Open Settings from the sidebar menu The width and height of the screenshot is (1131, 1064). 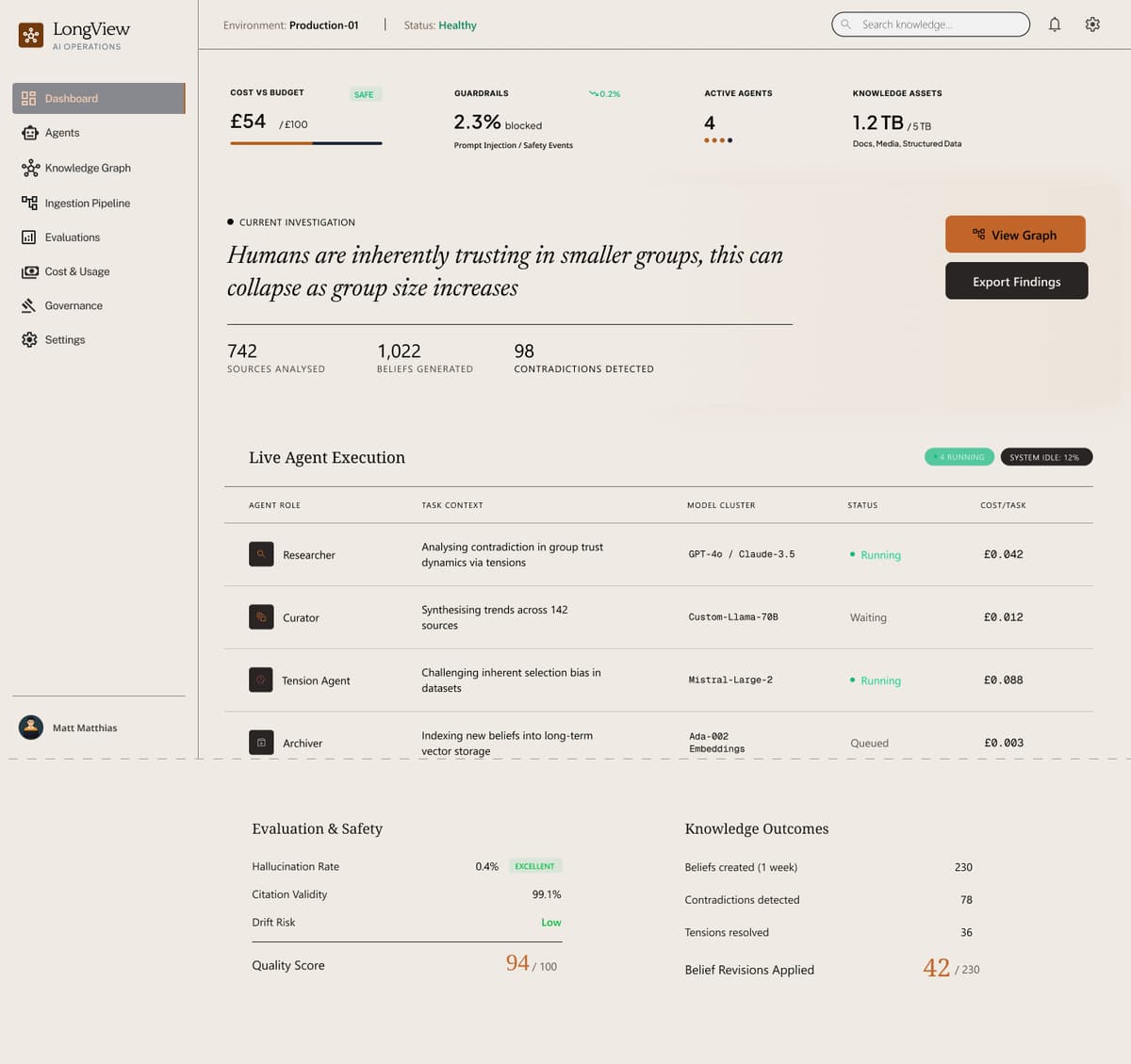pyautogui.click(x=64, y=339)
